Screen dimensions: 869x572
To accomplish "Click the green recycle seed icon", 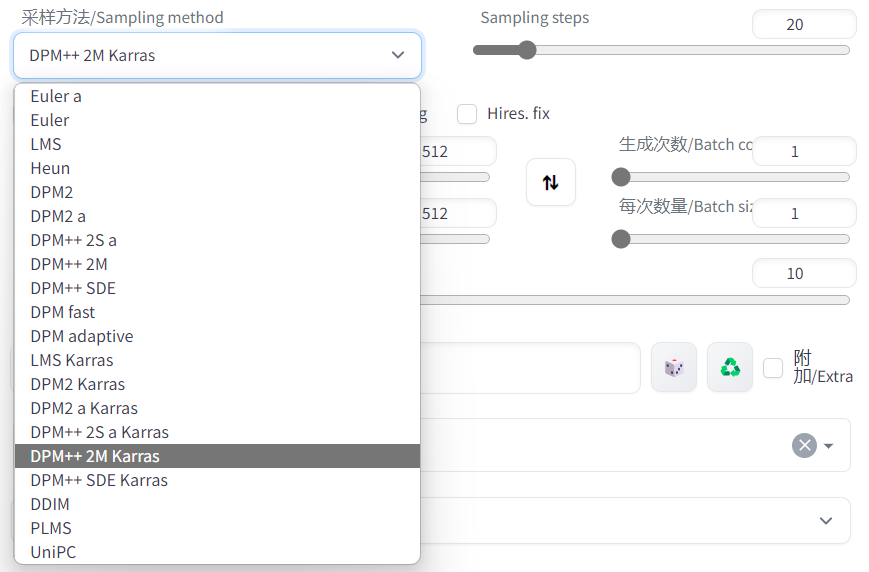I will (x=730, y=368).
